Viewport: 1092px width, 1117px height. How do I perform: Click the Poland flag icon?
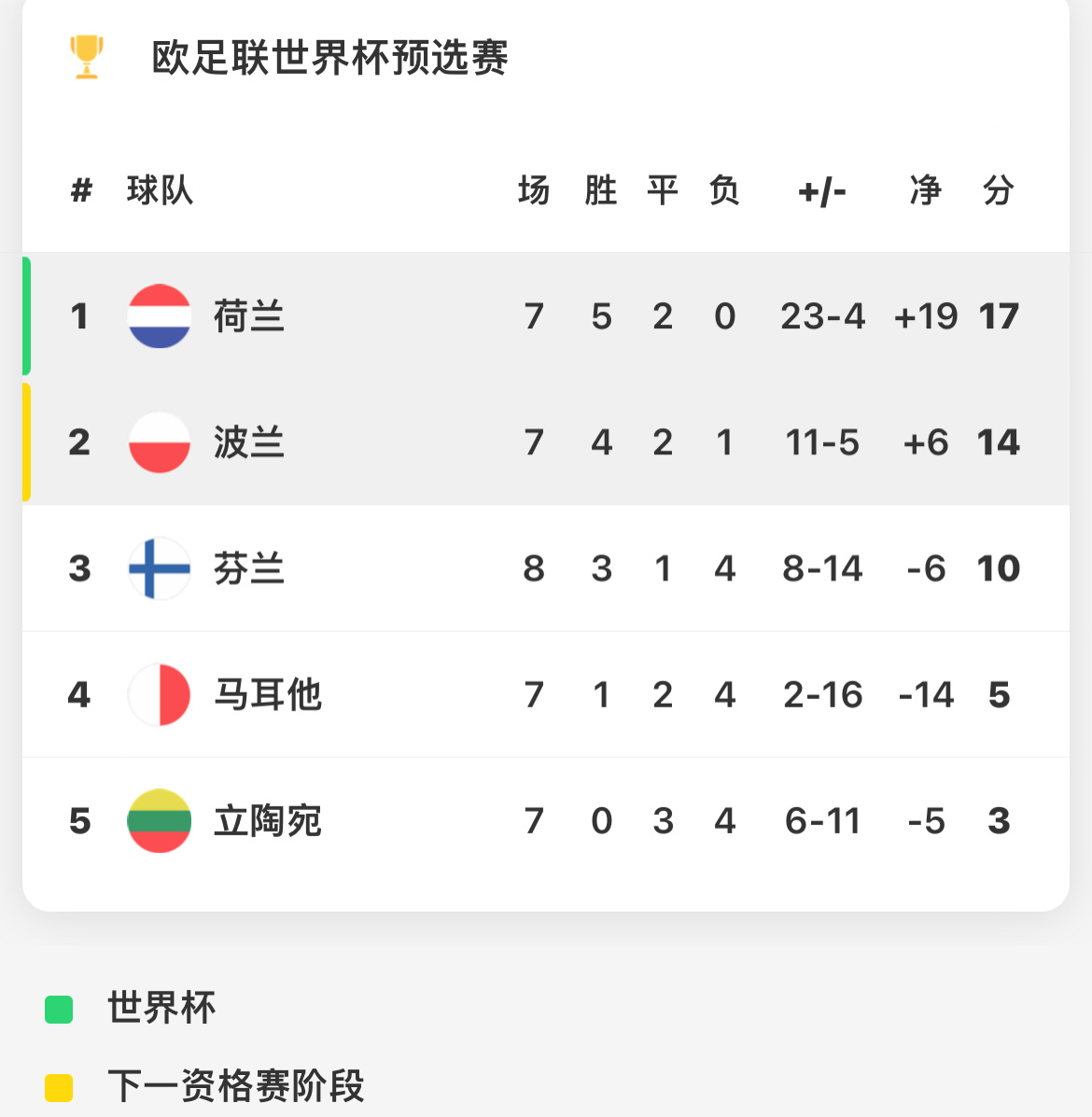point(159,442)
